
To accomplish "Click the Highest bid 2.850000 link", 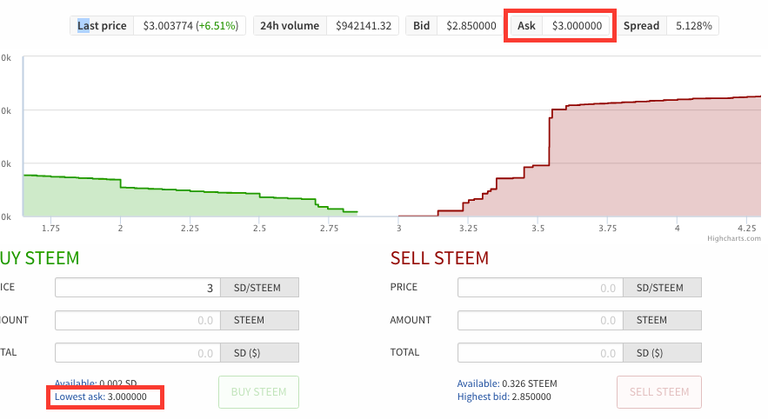I will pos(504,396).
